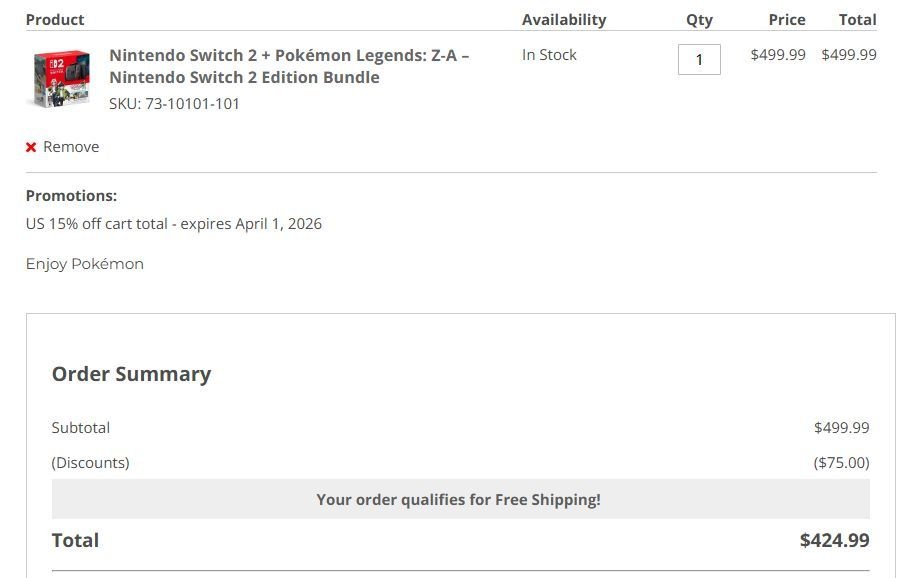This screenshot has width=913, height=578.
Task: Click the Order Summary heading
Action: pos(131,374)
